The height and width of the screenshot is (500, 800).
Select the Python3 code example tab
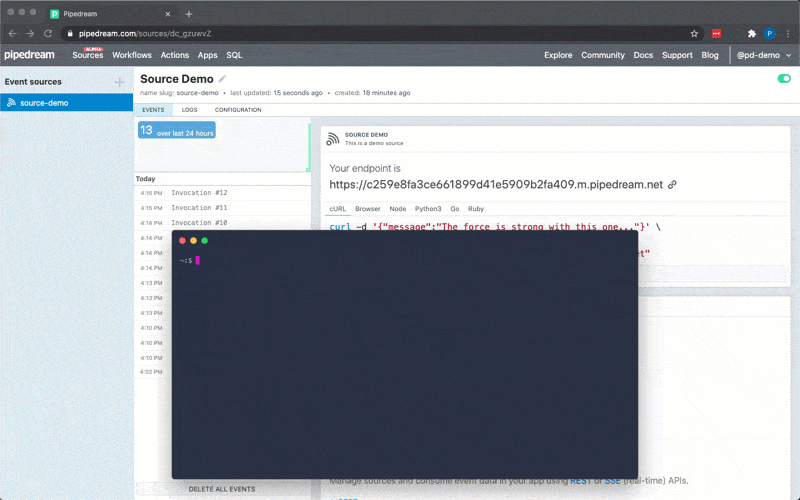[x=428, y=209]
